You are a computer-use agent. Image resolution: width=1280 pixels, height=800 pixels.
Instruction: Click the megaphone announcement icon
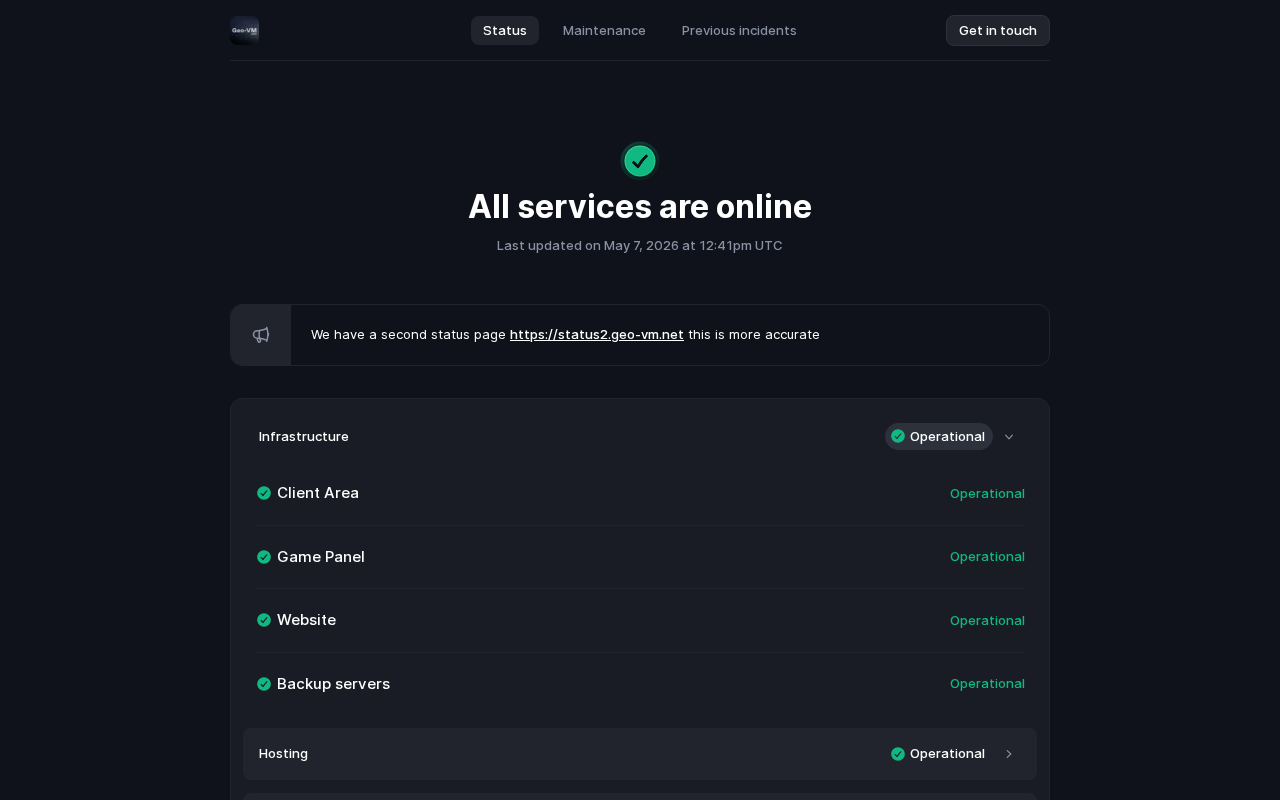pyautogui.click(x=261, y=335)
